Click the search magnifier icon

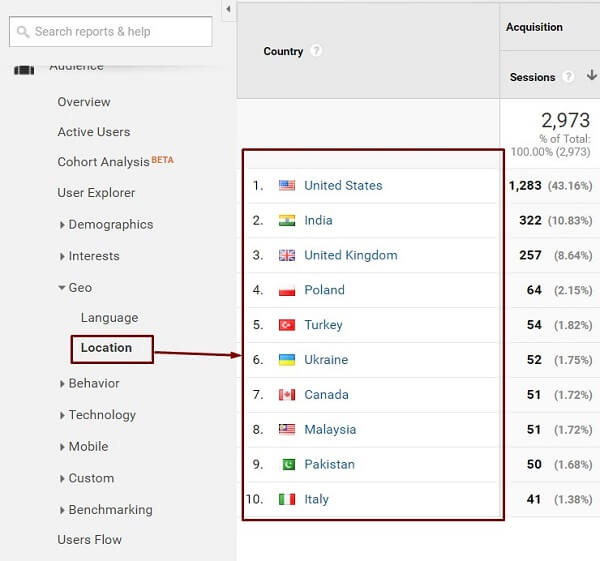23,32
